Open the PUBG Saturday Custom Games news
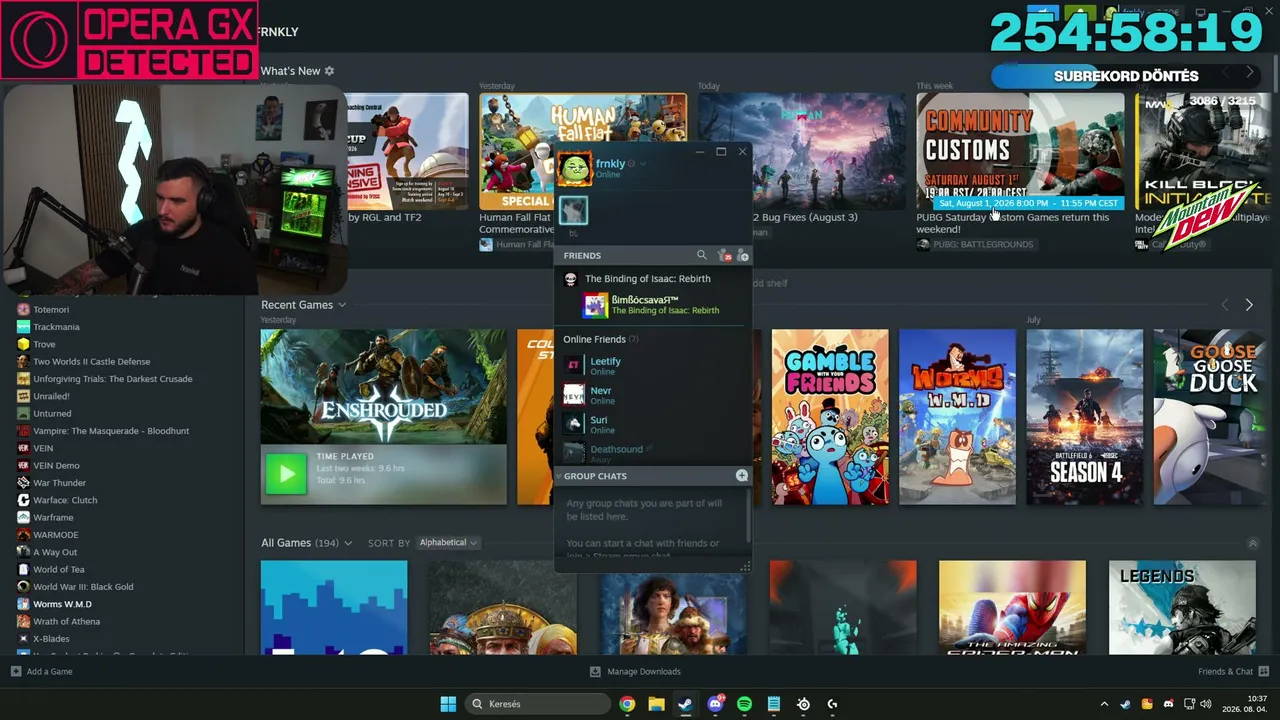The width and height of the screenshot is (1280, 720). coord(1020,151)
